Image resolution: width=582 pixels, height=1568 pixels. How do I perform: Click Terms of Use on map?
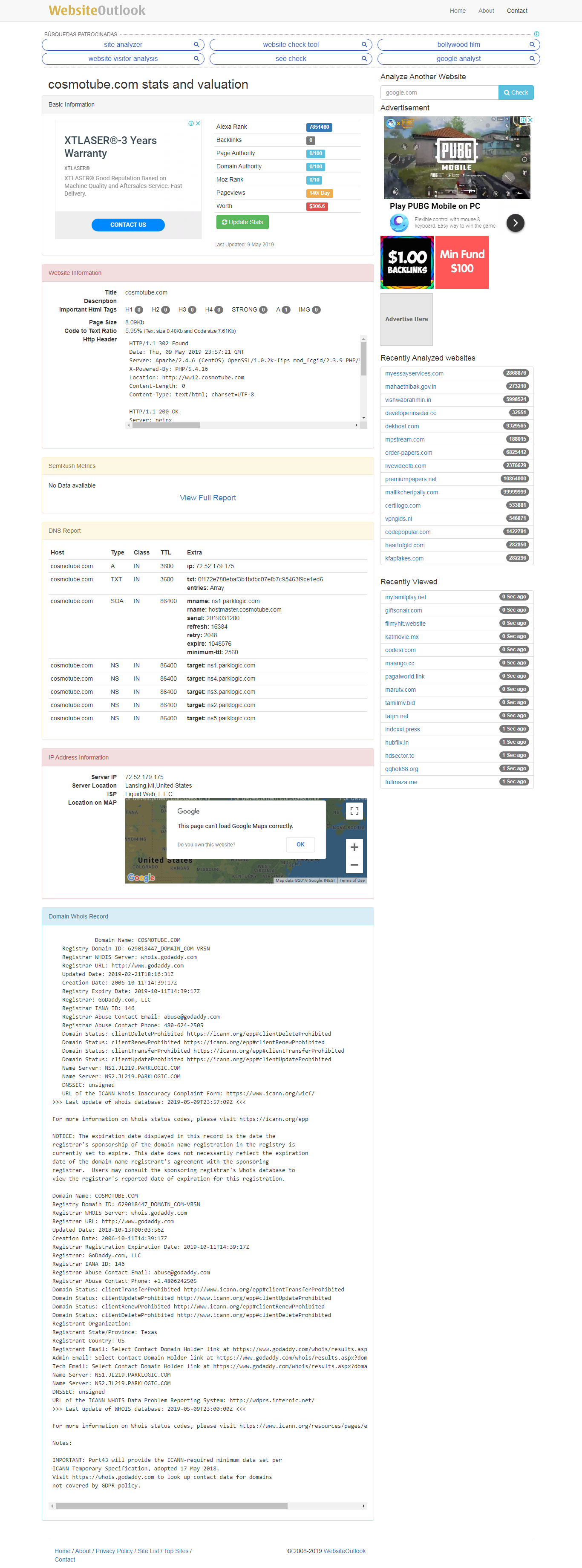point(352,881)
